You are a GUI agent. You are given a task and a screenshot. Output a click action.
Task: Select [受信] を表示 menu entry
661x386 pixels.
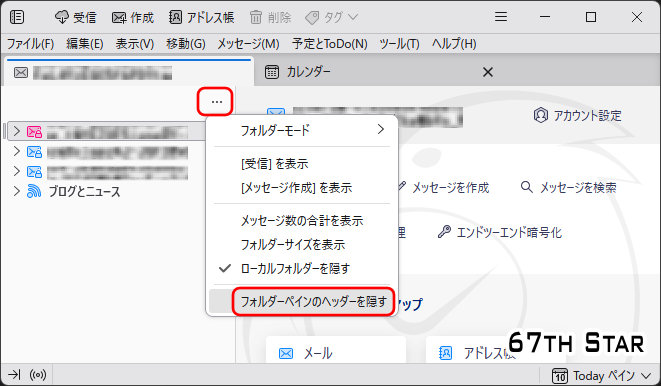pyautogui.click(x=302, y=164)
